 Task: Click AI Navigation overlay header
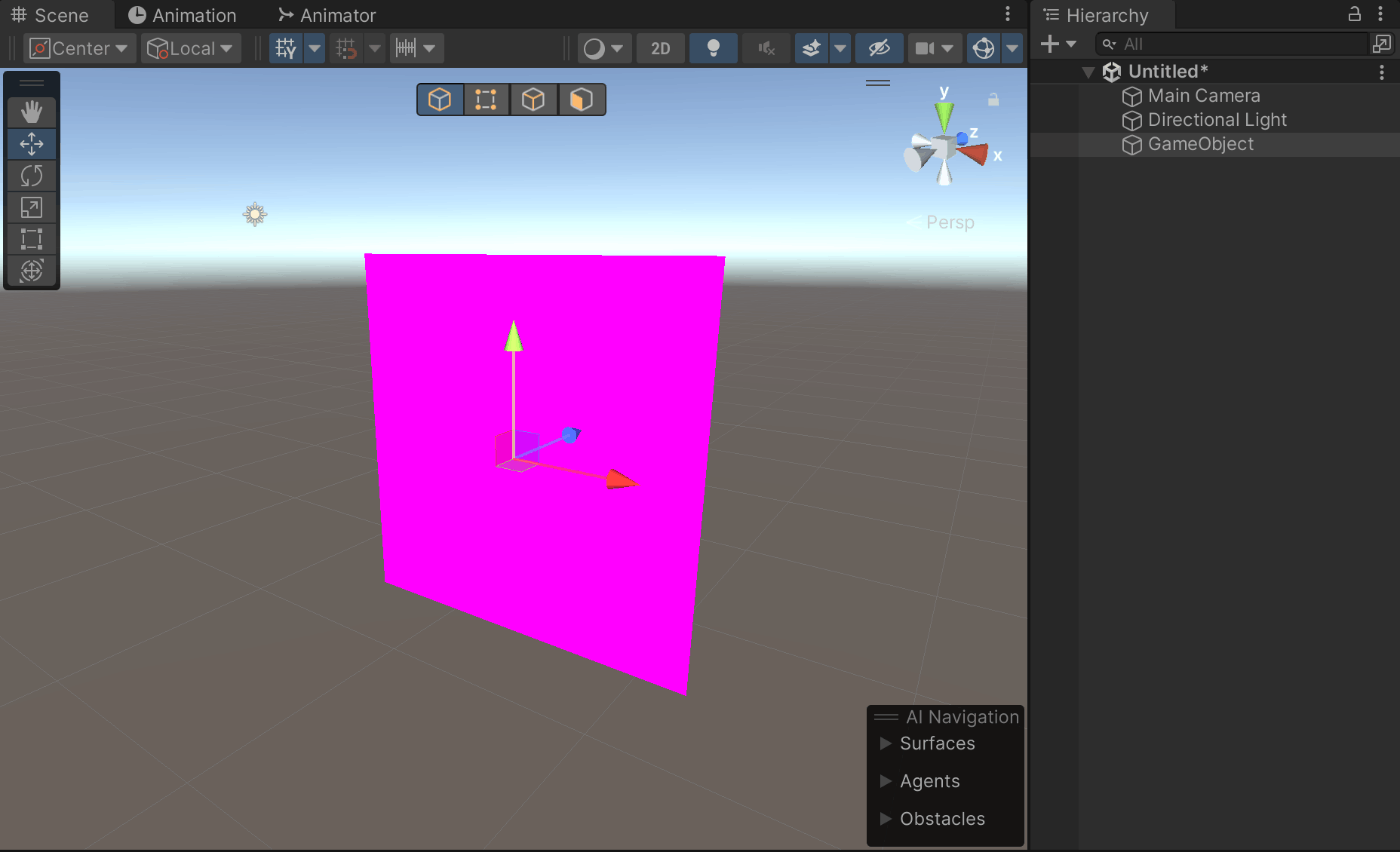click(946, 717)
